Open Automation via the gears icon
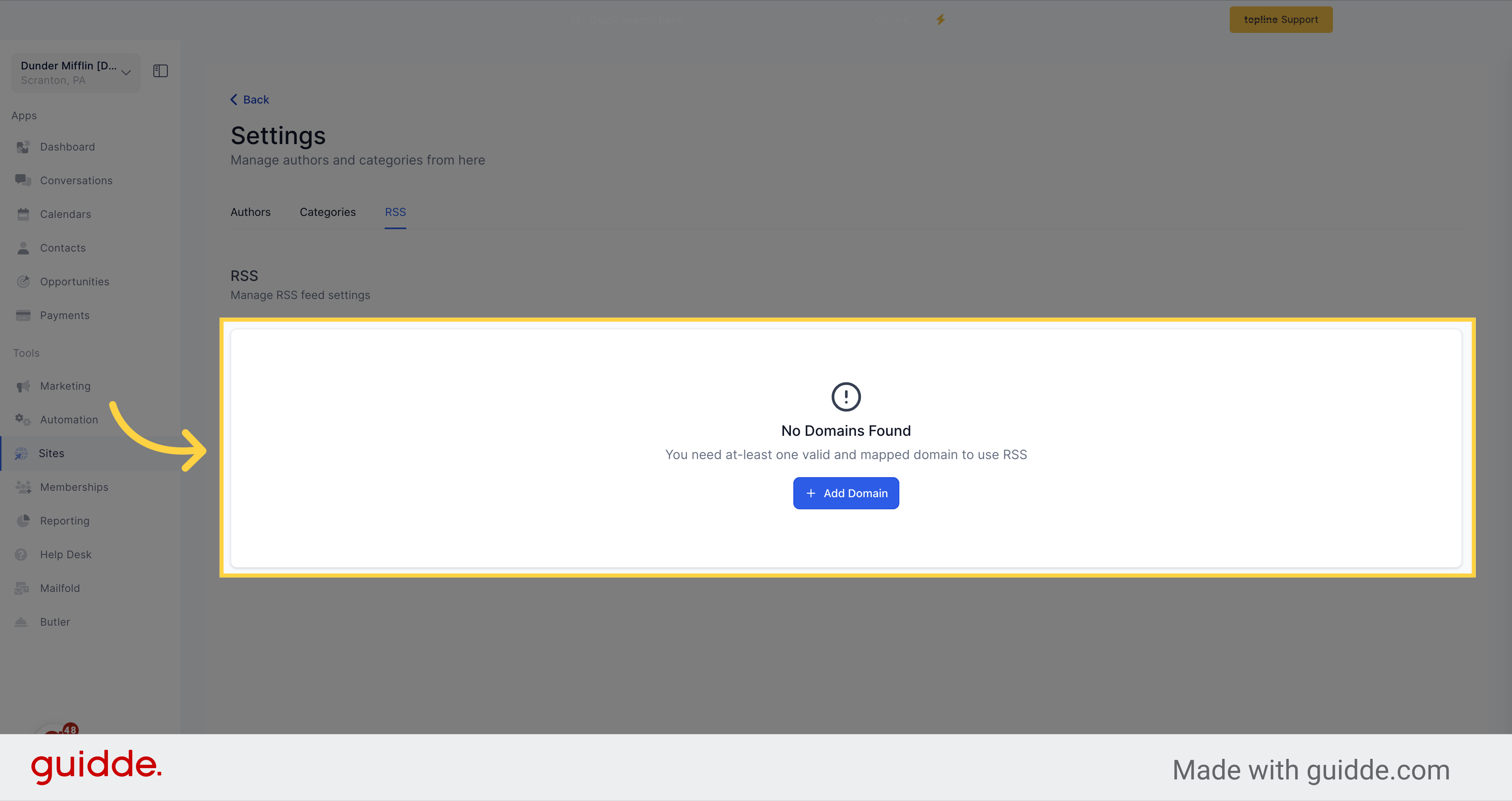Viewport: 1512px width, 801px height. 23,420
